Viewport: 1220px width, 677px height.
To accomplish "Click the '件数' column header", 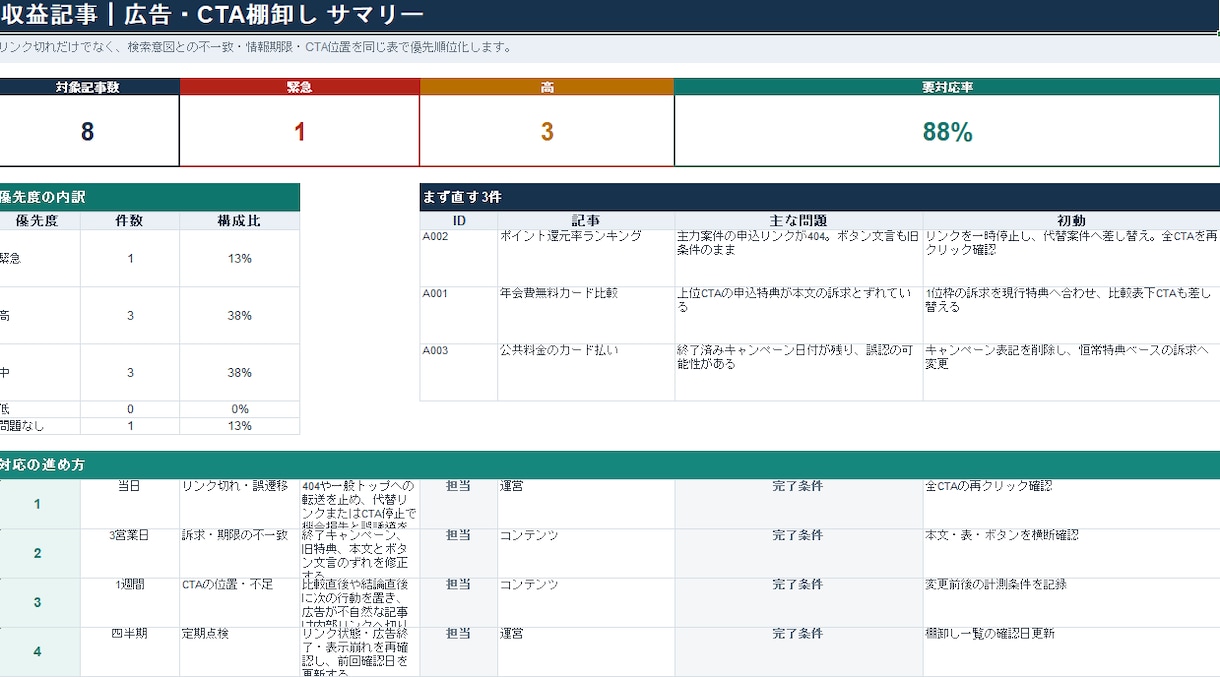I will click(130, 221).
